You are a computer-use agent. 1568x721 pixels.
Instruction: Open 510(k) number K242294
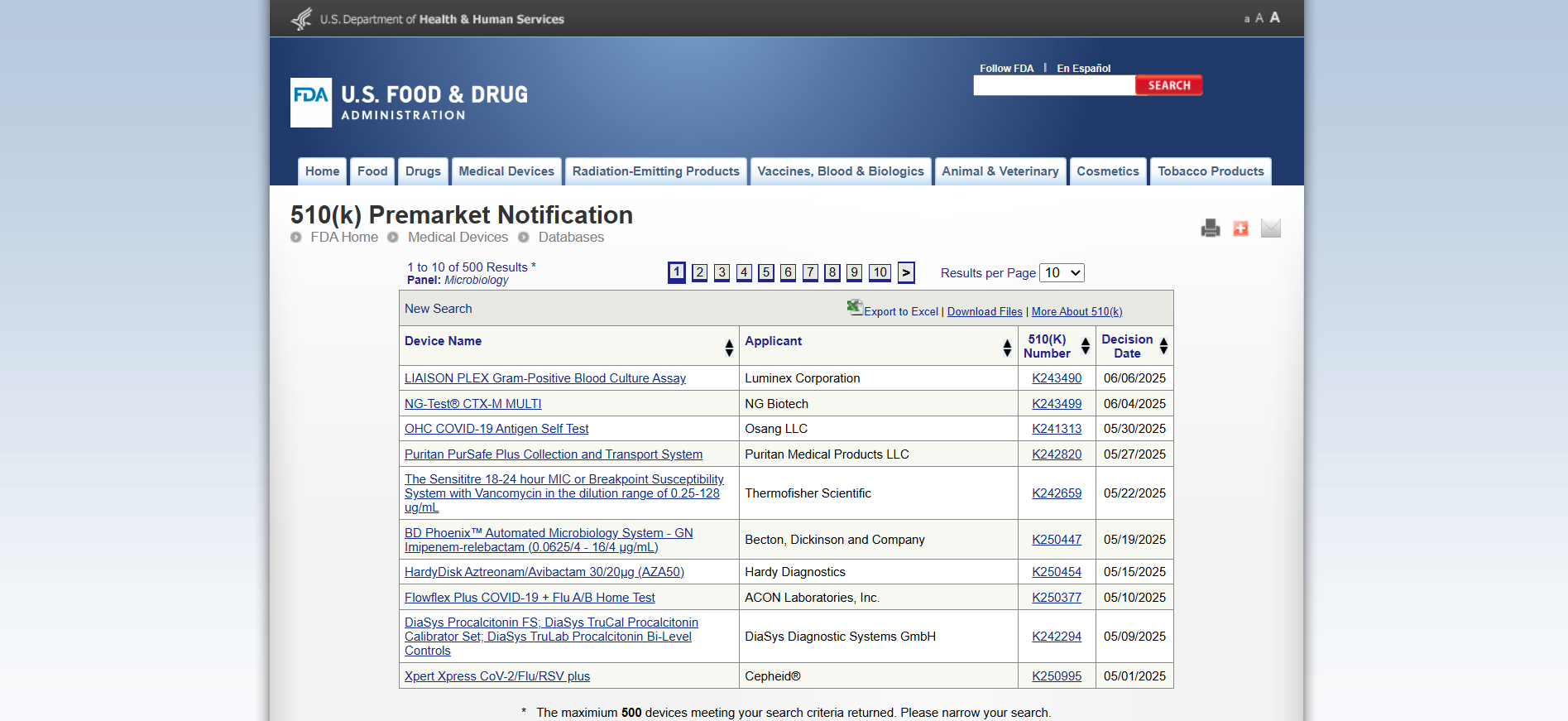1057,637
